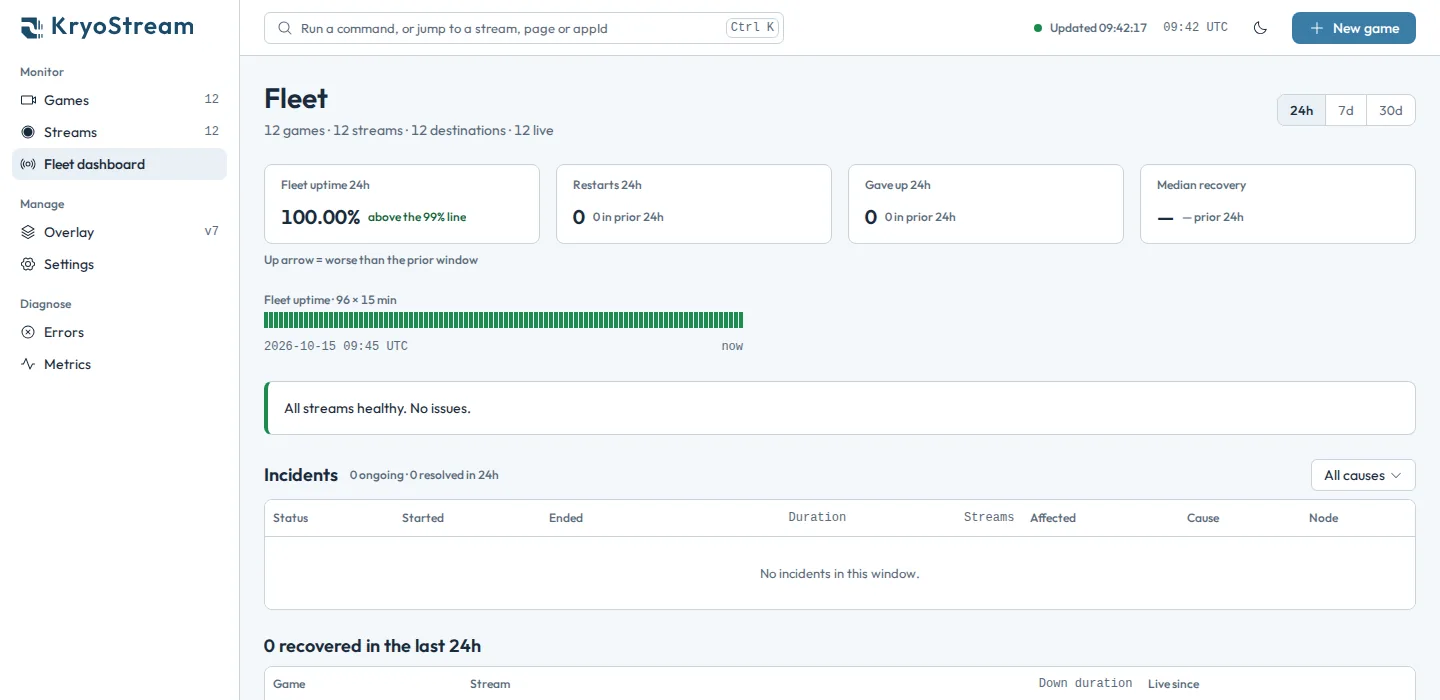
Task: Click the Ctrl K shortcut badge
Action: [x=753, y=28]
